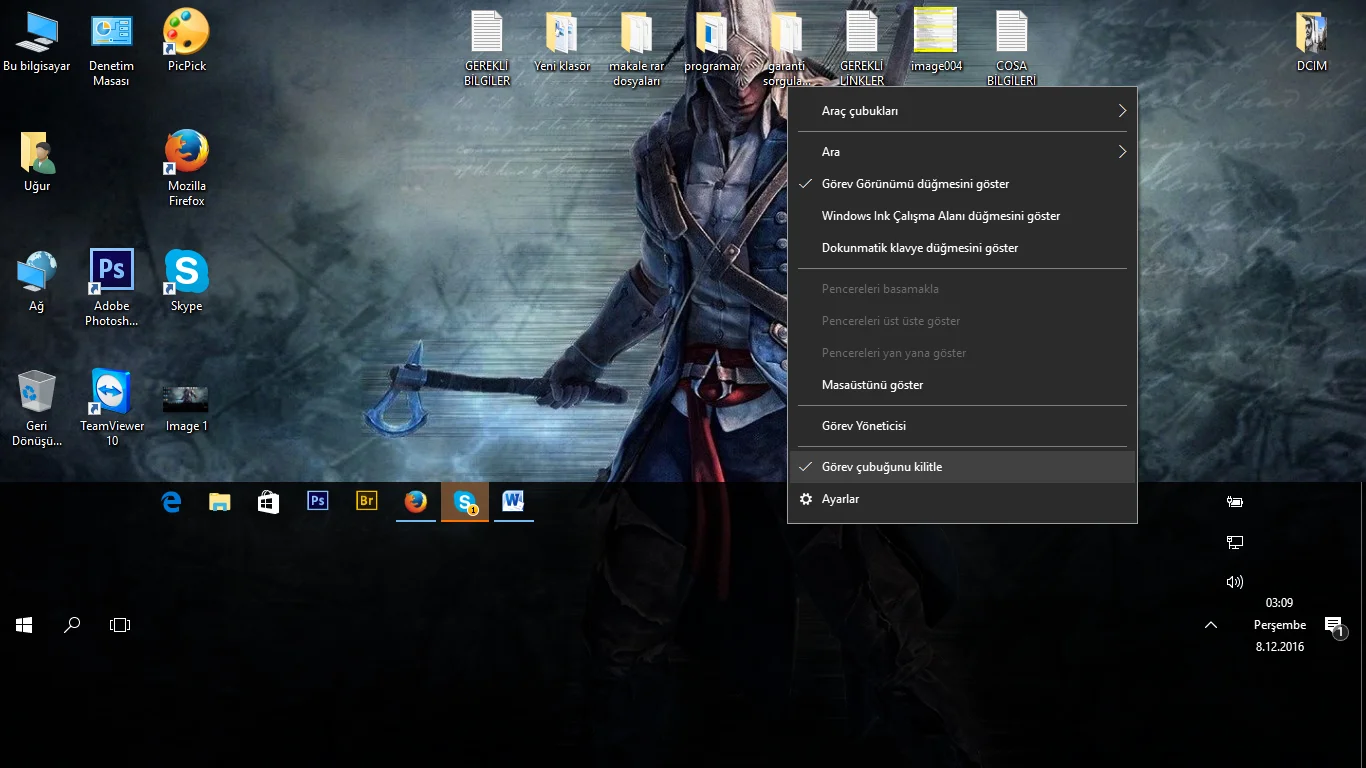Show hidden system tray icons arrow
The height and width of the screenshot is (768, 1366).
click(x=1211, y=625)
